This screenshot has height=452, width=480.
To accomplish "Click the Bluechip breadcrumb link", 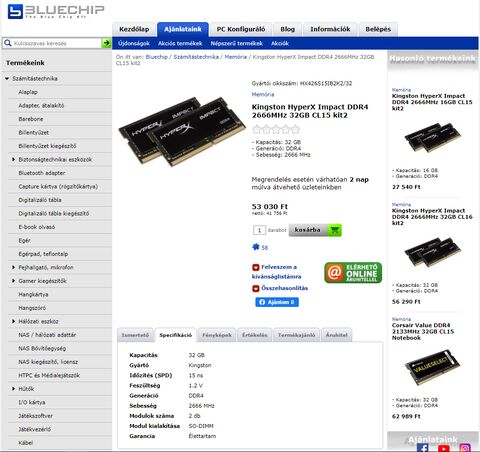I will 156,57.
